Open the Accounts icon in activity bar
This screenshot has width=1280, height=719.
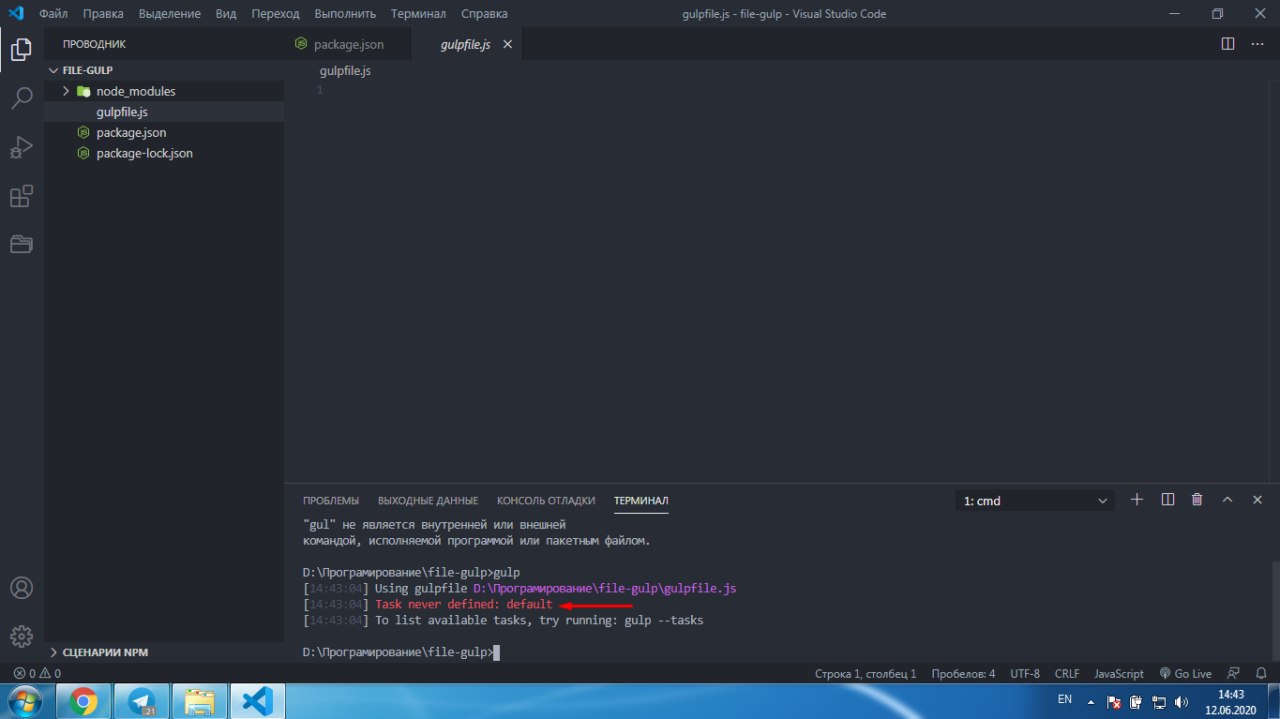tap(21, 588)
